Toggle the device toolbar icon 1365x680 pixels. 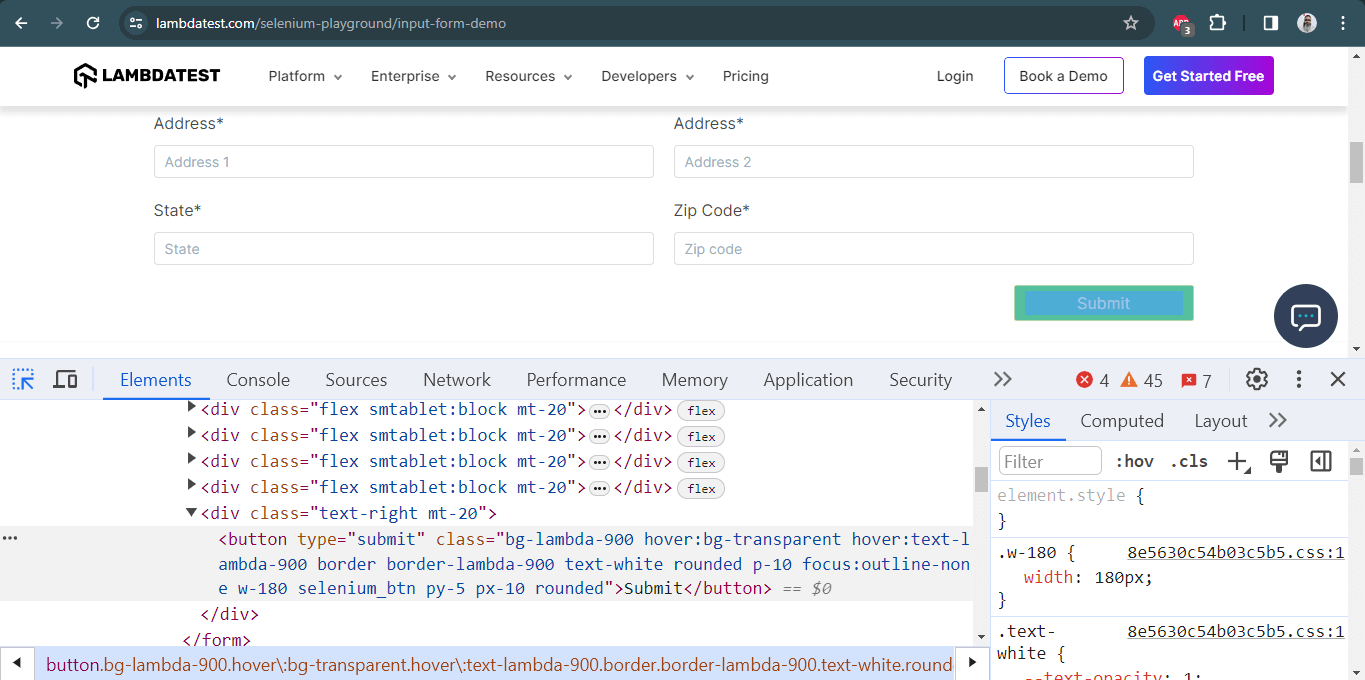(x=65, y=380)
